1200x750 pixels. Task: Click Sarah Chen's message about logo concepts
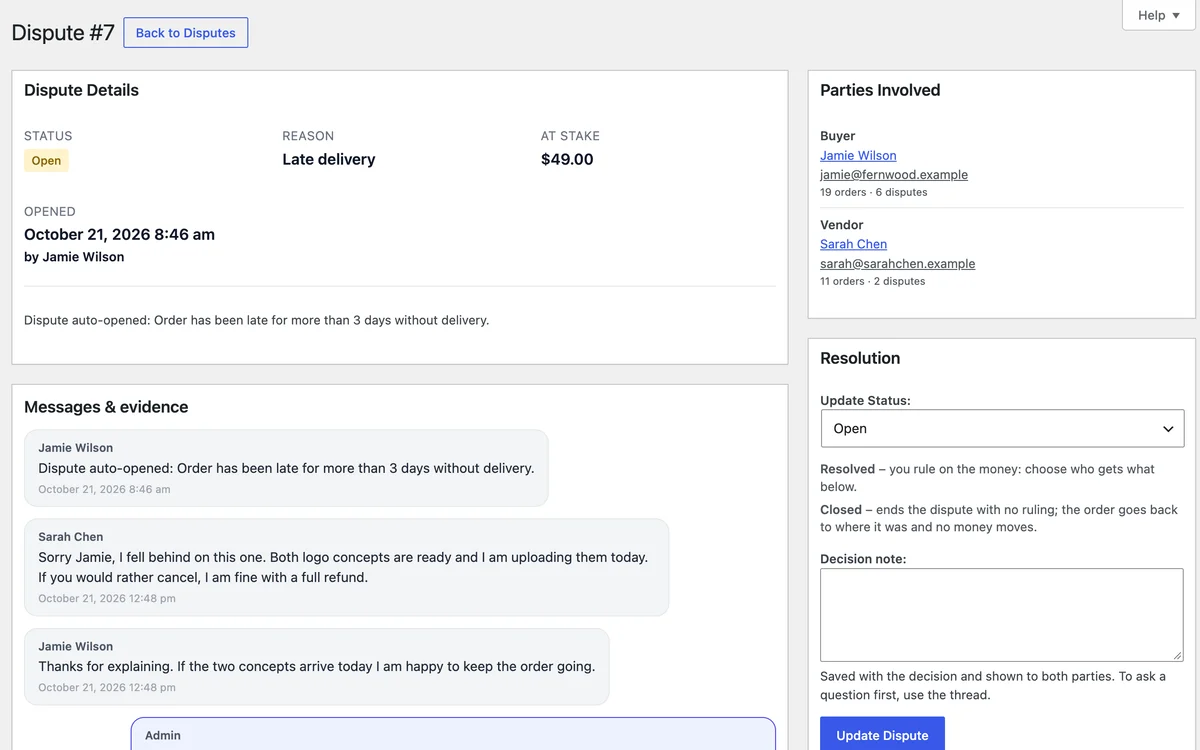346,567
